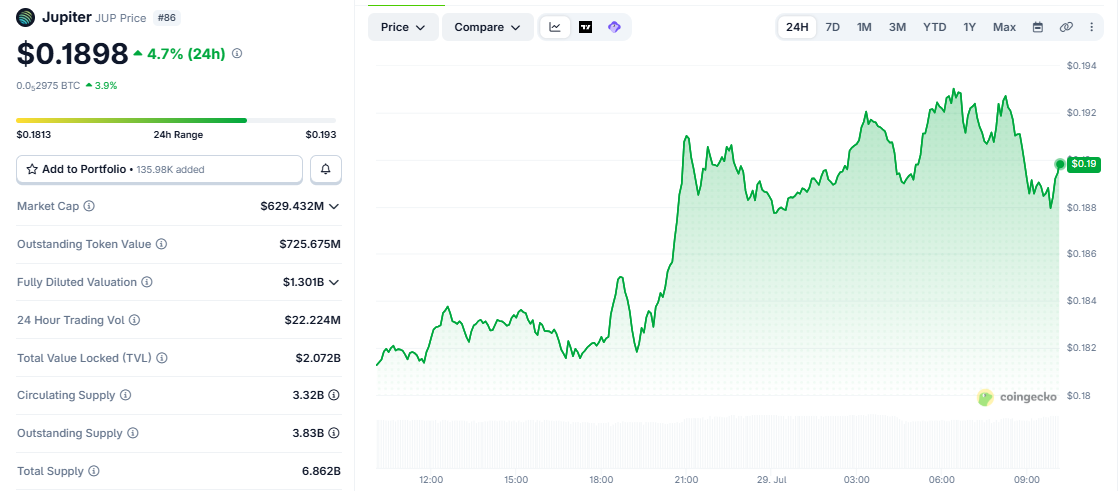This screenshot has width=1119, height=491.
Task: Switch to the TradingView chart icon
Action: pyautogui.click(x=585, y=27)
